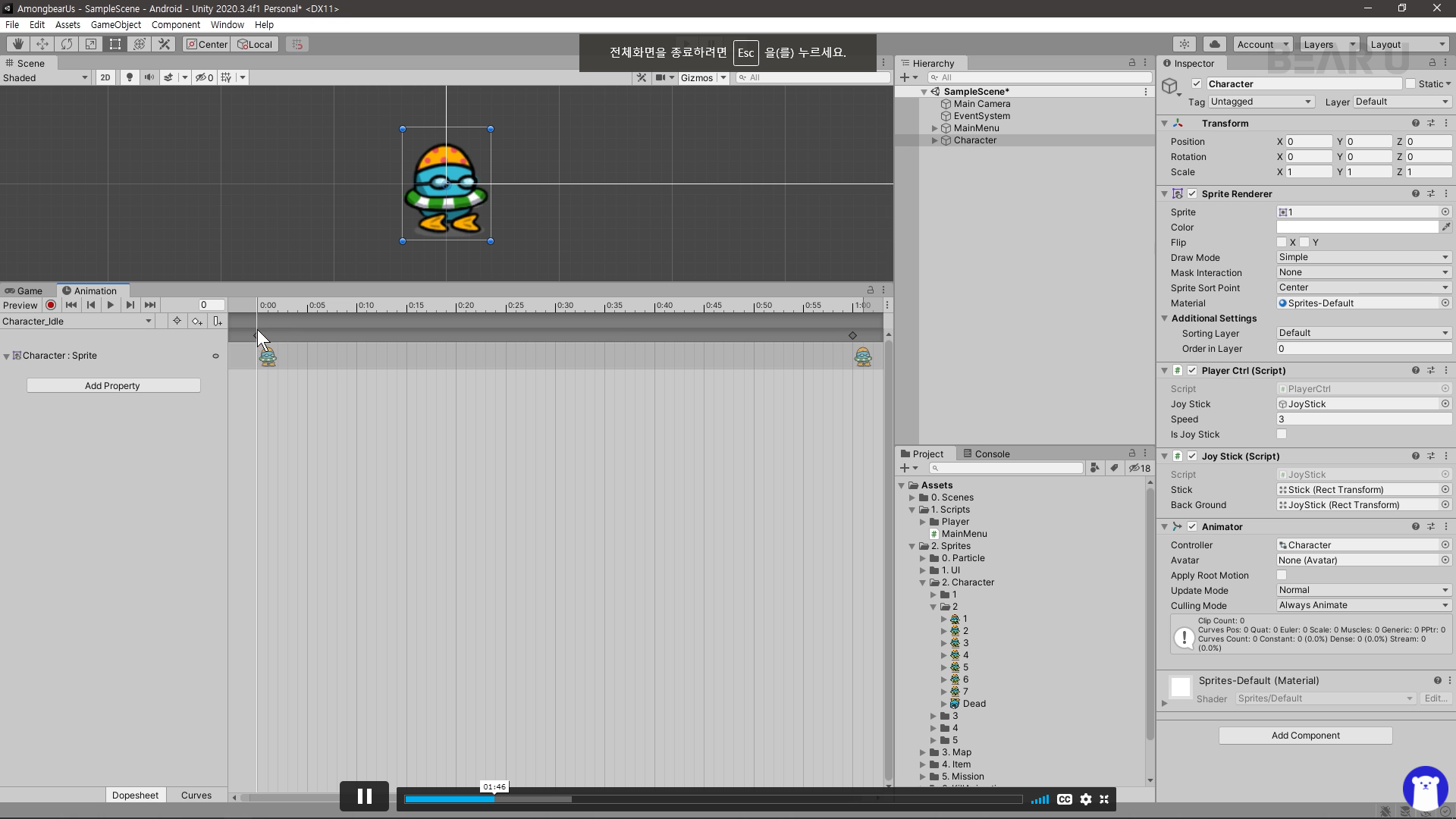The image size is (1456, 819).
Task: Toggle scene lighting icon
Action: [130, 77]
